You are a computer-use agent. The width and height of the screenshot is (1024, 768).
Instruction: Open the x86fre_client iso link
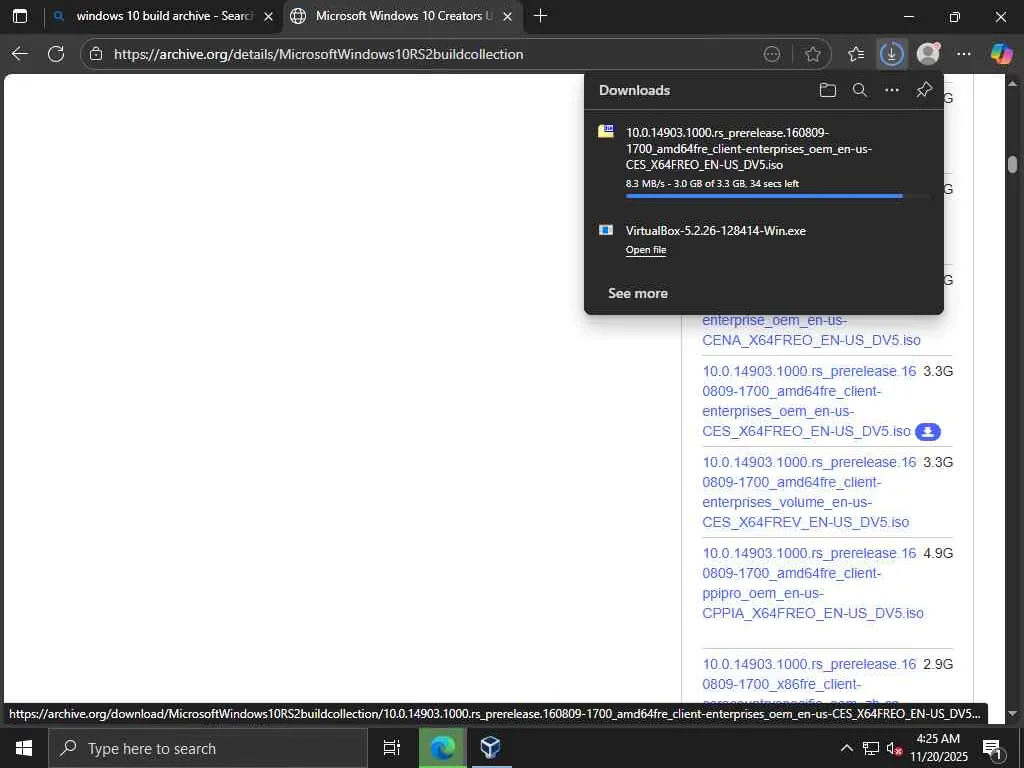(809, 679)
